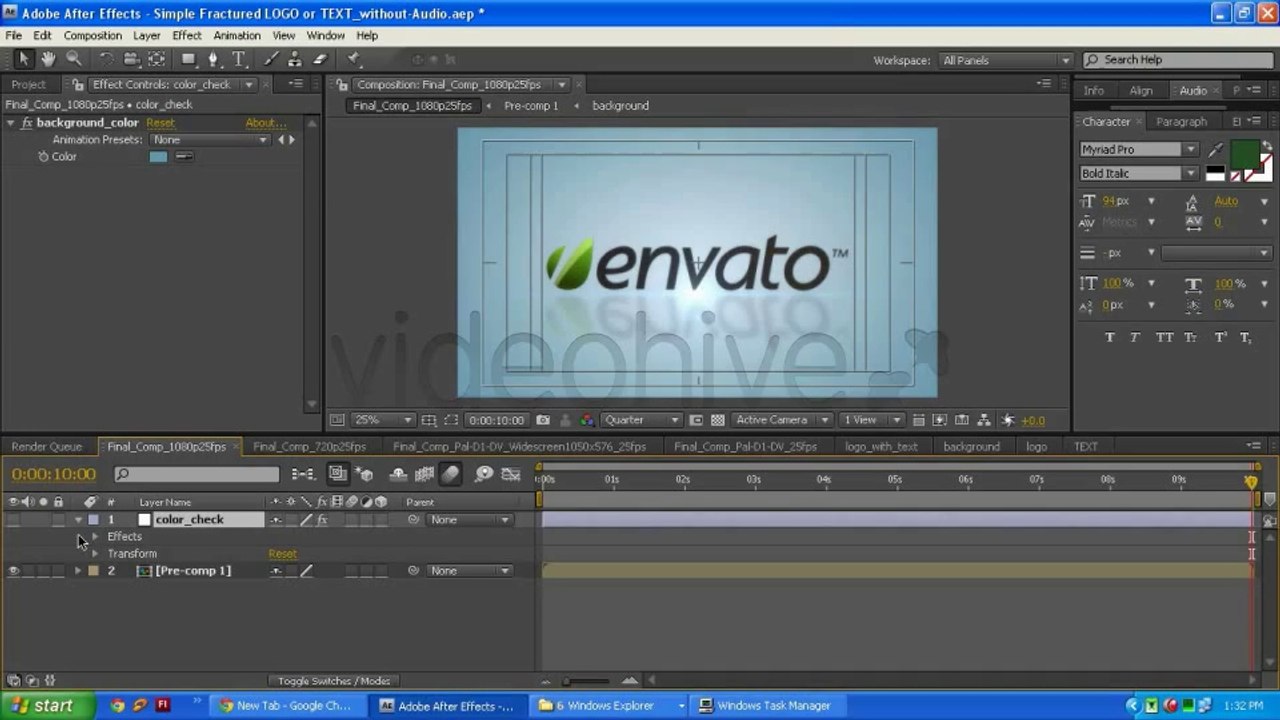Select the Pan Behind anchor point tool
The height and width of the screenshot is (720, 1280).
(158, 60)
